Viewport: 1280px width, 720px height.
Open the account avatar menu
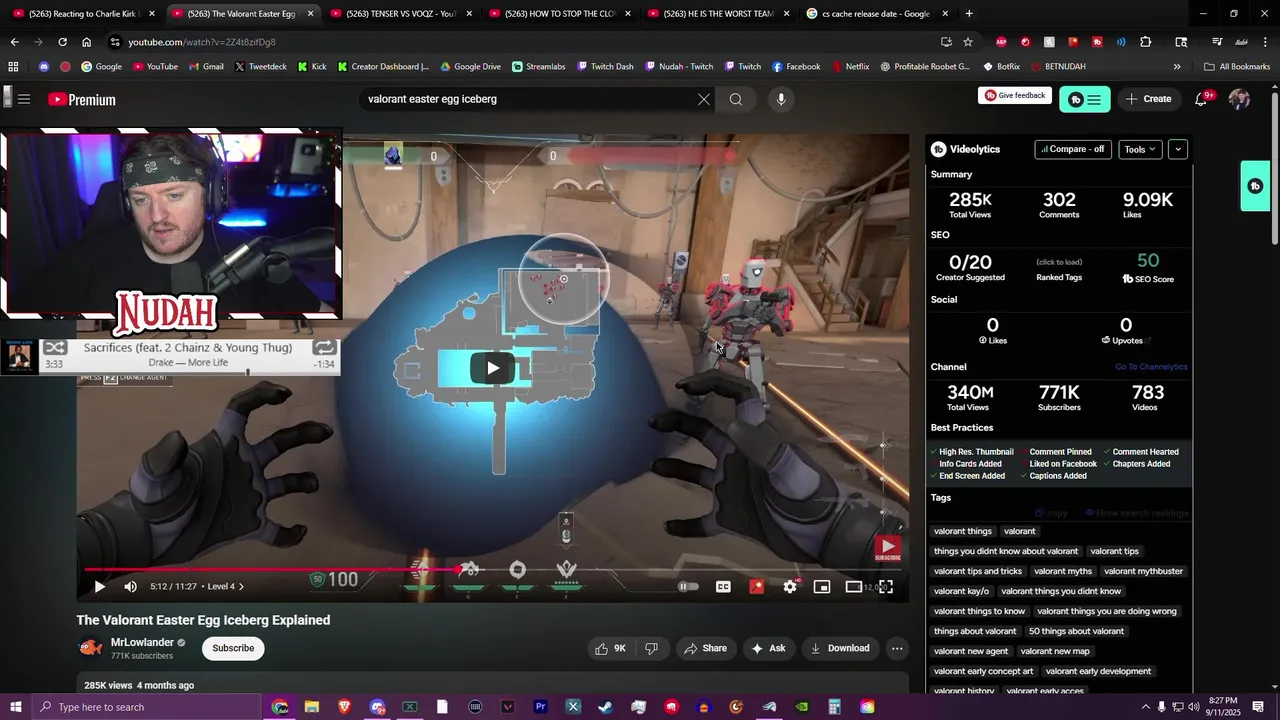click(1239, 99)
